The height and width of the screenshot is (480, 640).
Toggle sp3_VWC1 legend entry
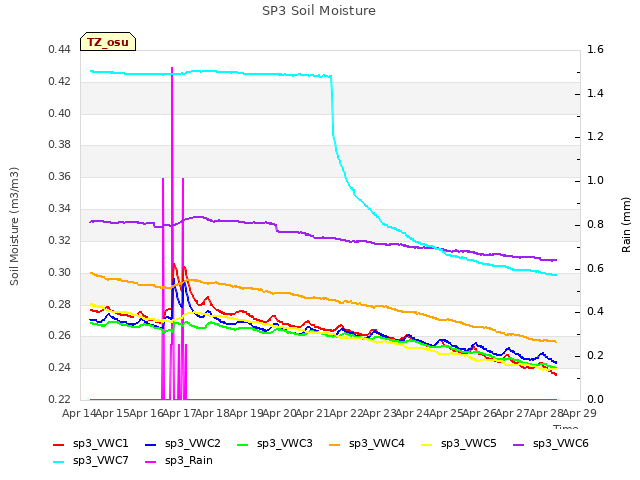point(91,444)
